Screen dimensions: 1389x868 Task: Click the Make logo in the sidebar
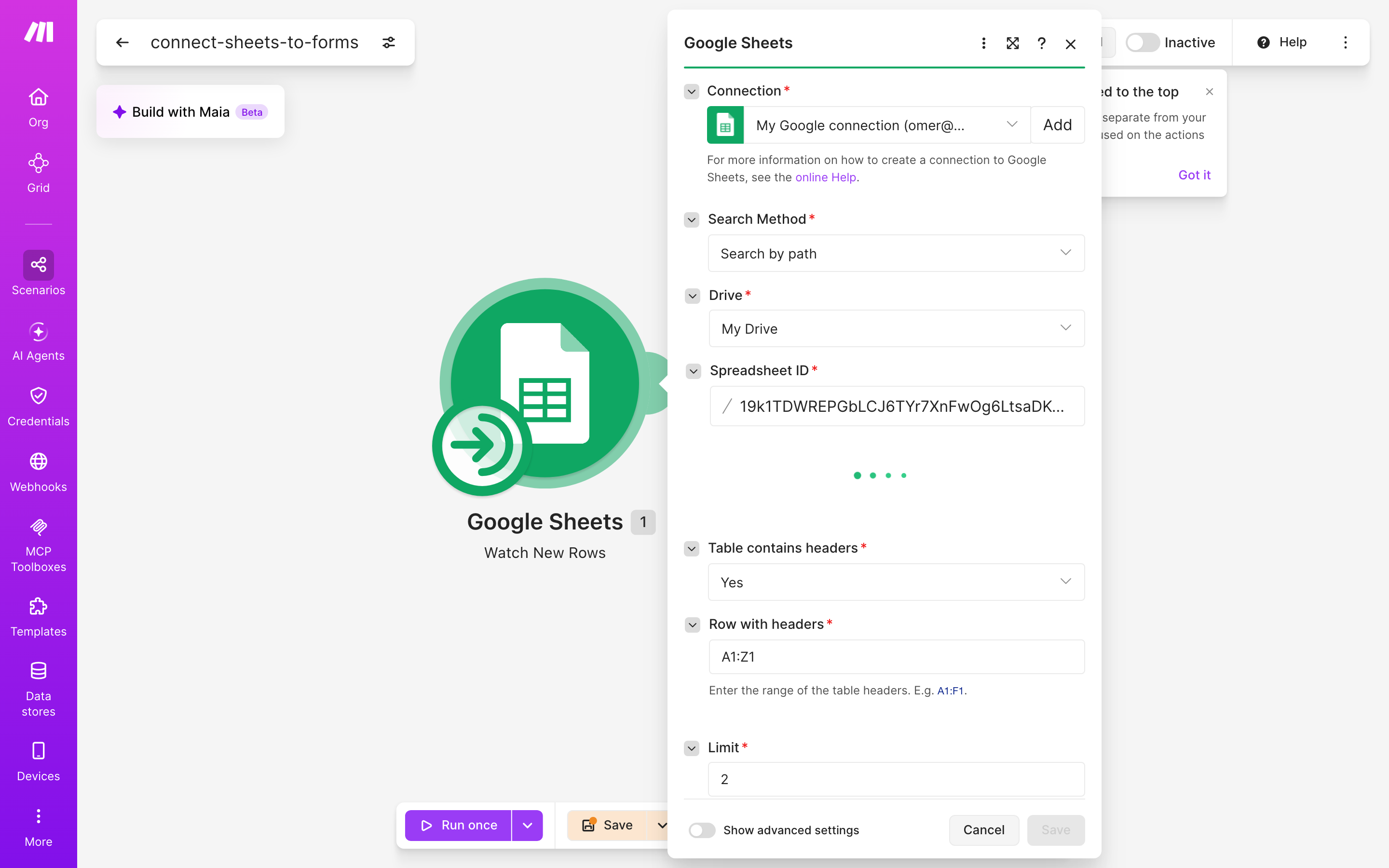(x=39, y=31)
